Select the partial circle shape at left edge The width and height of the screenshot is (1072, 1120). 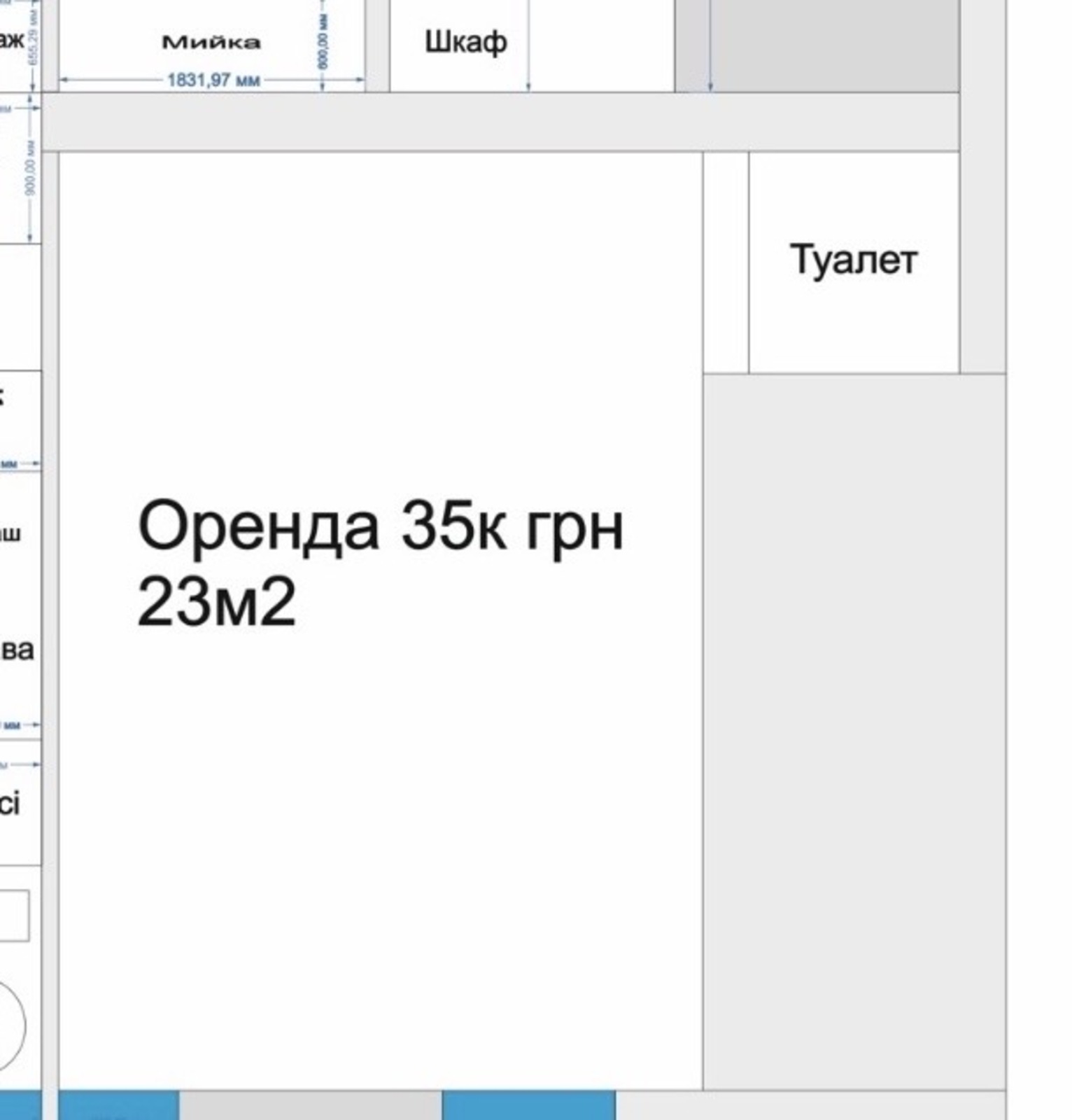[x=10, y=1025]
